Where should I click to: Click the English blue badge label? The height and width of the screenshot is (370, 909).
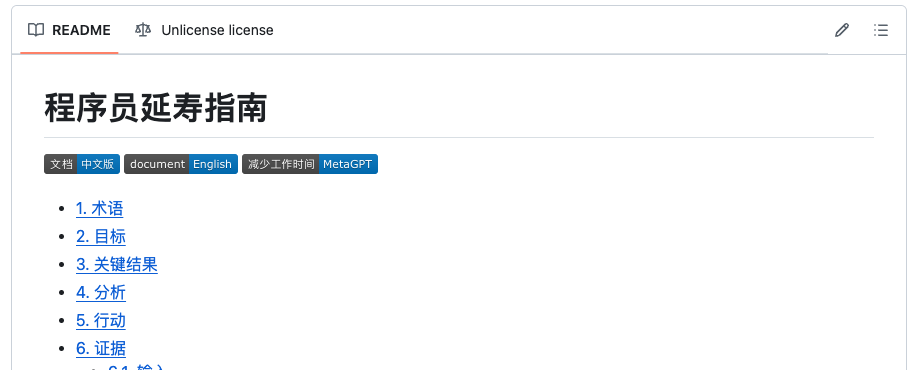coord(213,164)
